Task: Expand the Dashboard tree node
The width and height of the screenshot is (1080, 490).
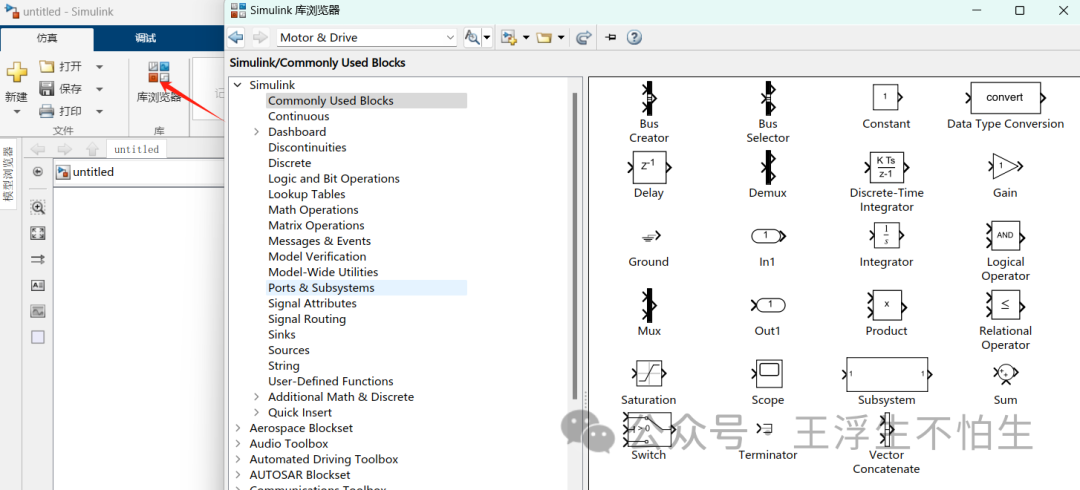Action: click(256, 132)
